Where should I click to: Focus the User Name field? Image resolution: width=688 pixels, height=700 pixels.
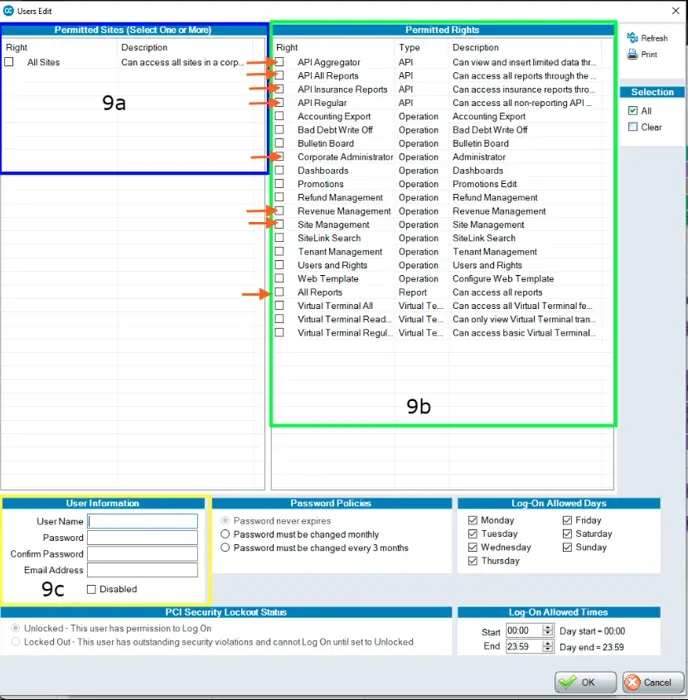pos(142,521)
